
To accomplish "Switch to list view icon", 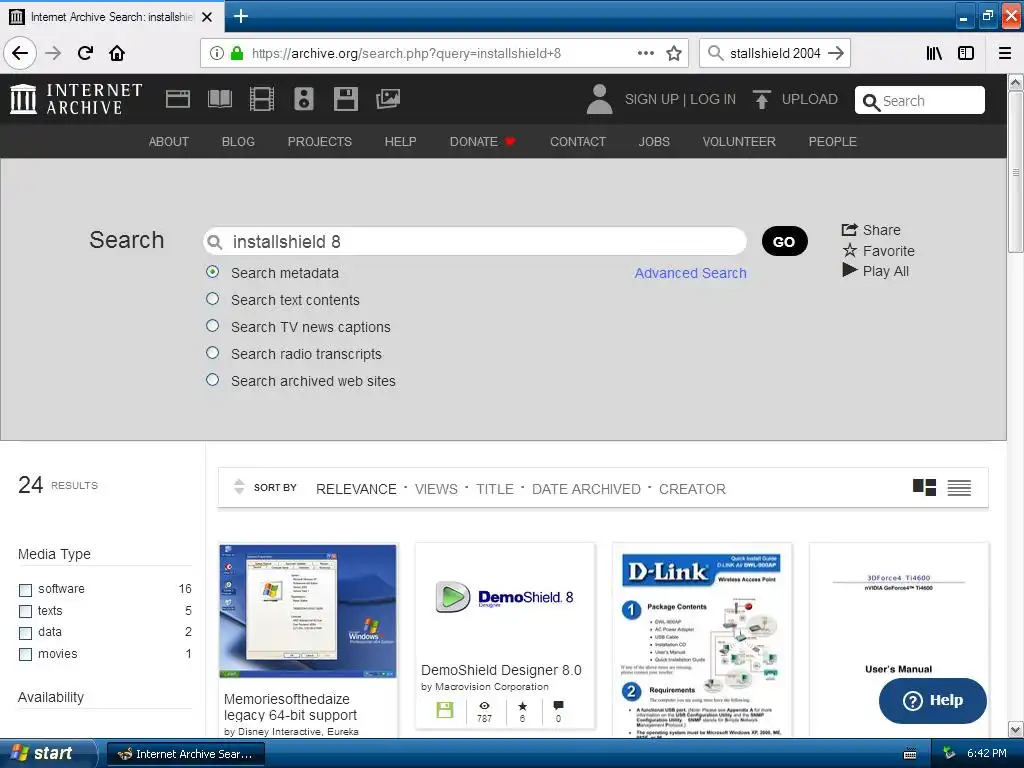I will (x=959, y=487).
